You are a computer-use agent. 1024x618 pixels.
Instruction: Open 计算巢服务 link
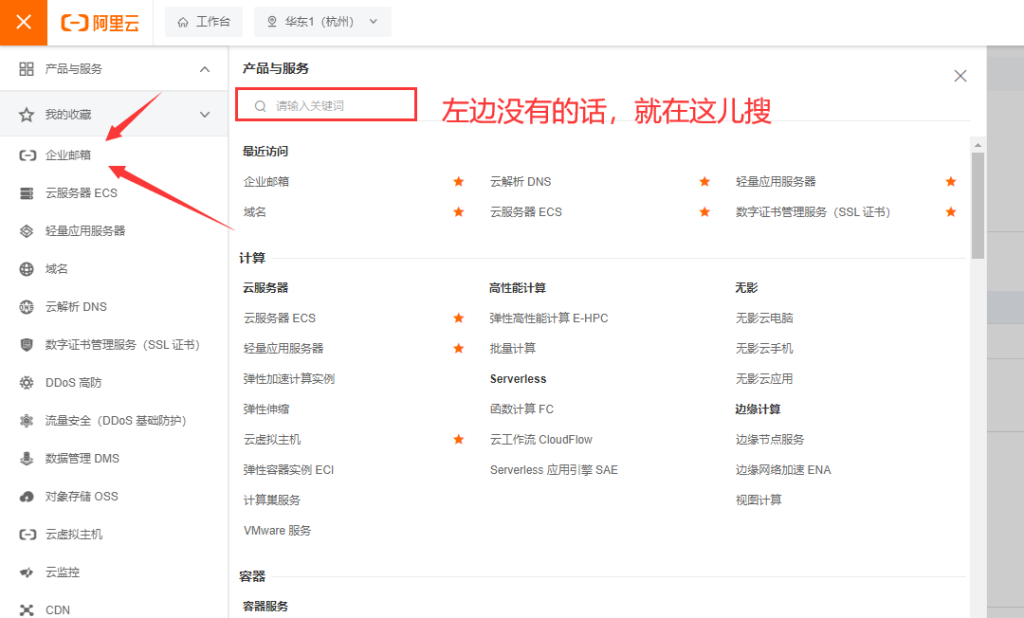point(272,500)
